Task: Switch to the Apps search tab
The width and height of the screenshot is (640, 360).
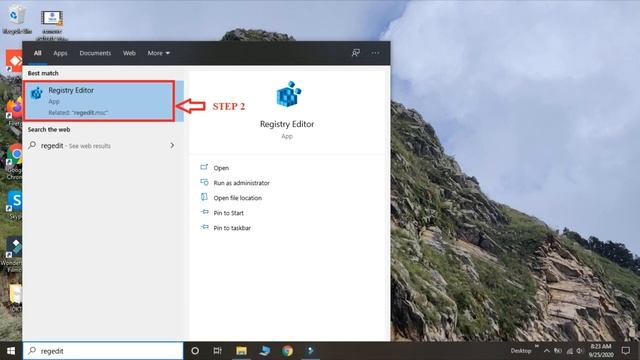Action: 60,53
